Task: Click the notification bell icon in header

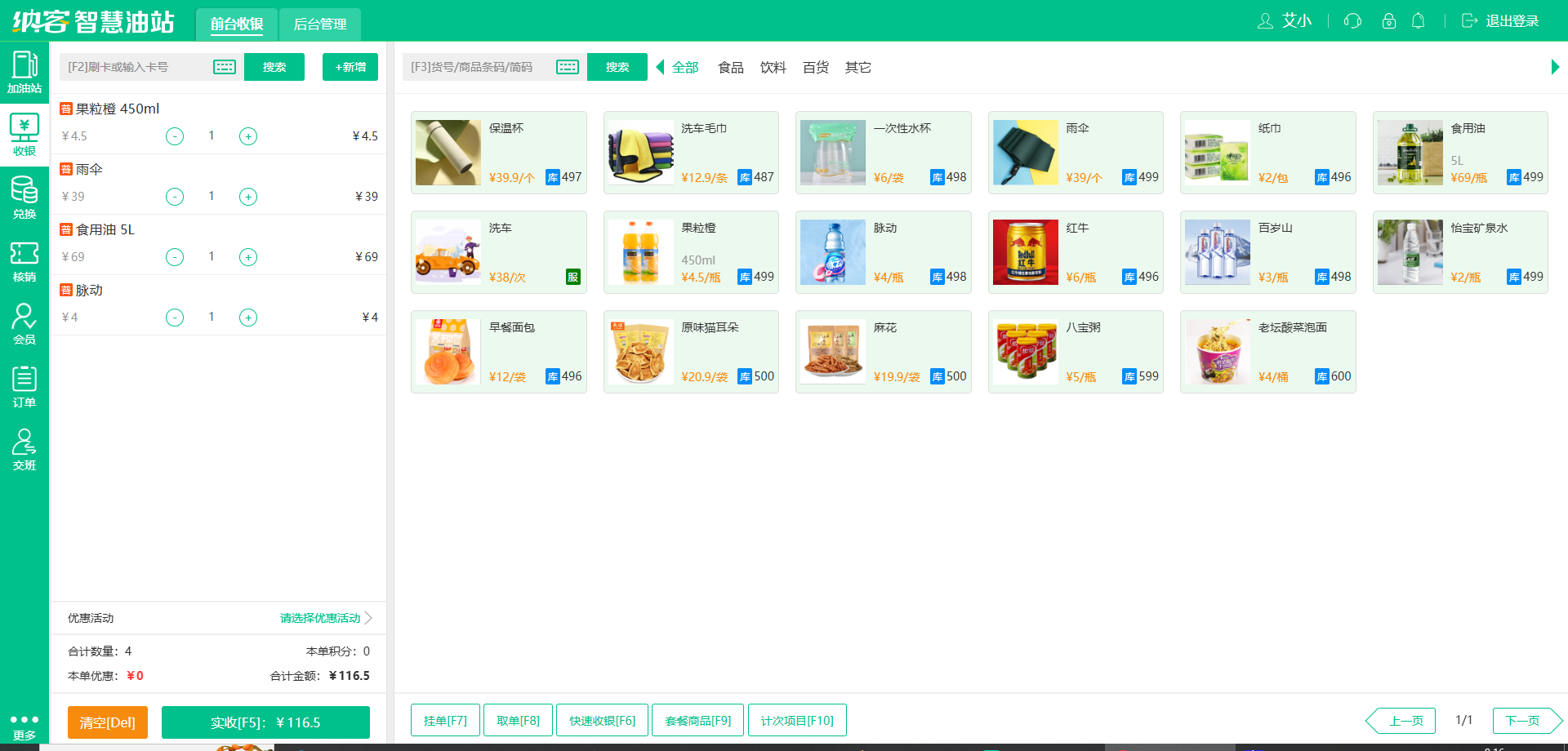Action: (1419, 21)
